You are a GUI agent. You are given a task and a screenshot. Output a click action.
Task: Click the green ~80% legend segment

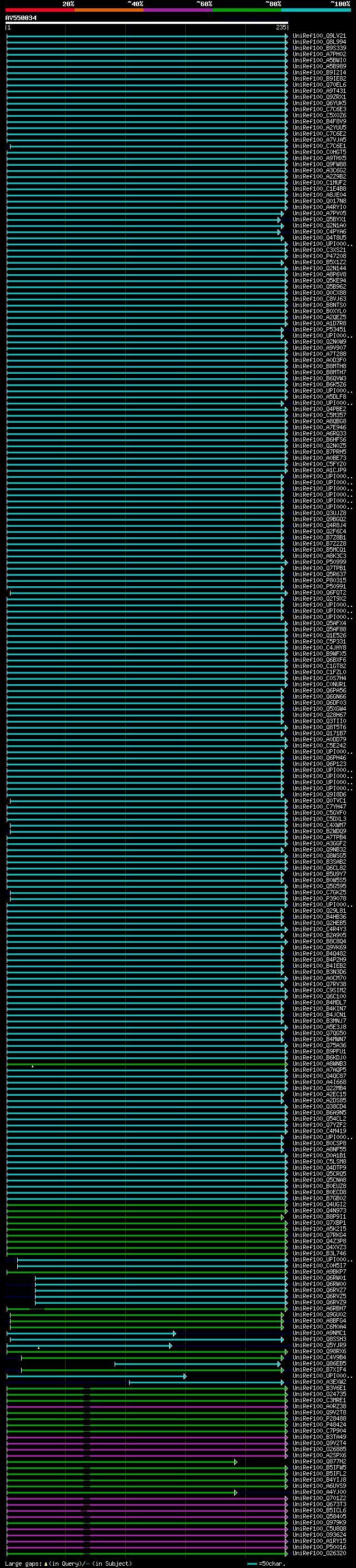tap(247, 10)
